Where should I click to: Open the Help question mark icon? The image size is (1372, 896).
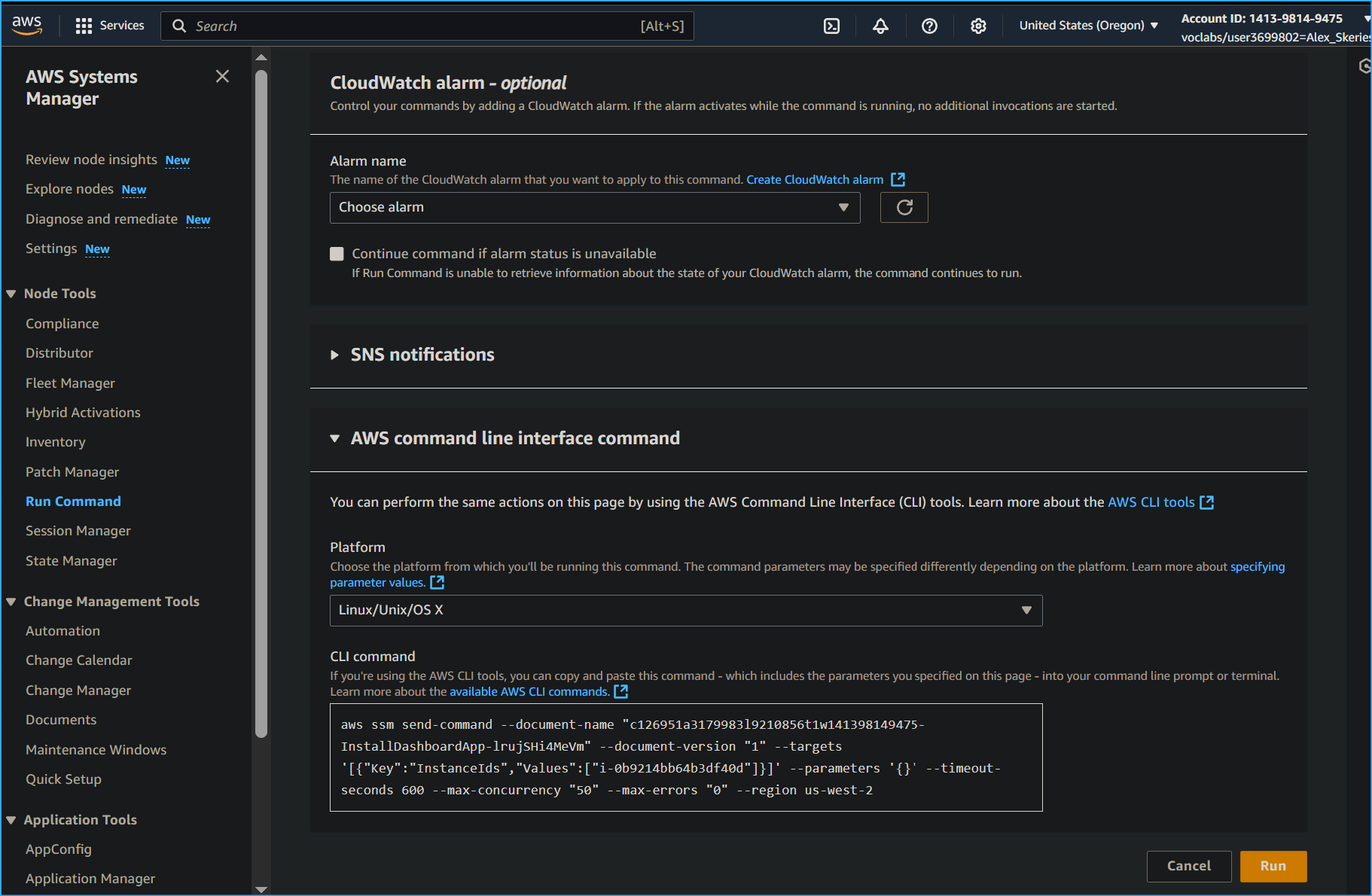(x=929, y=26)
